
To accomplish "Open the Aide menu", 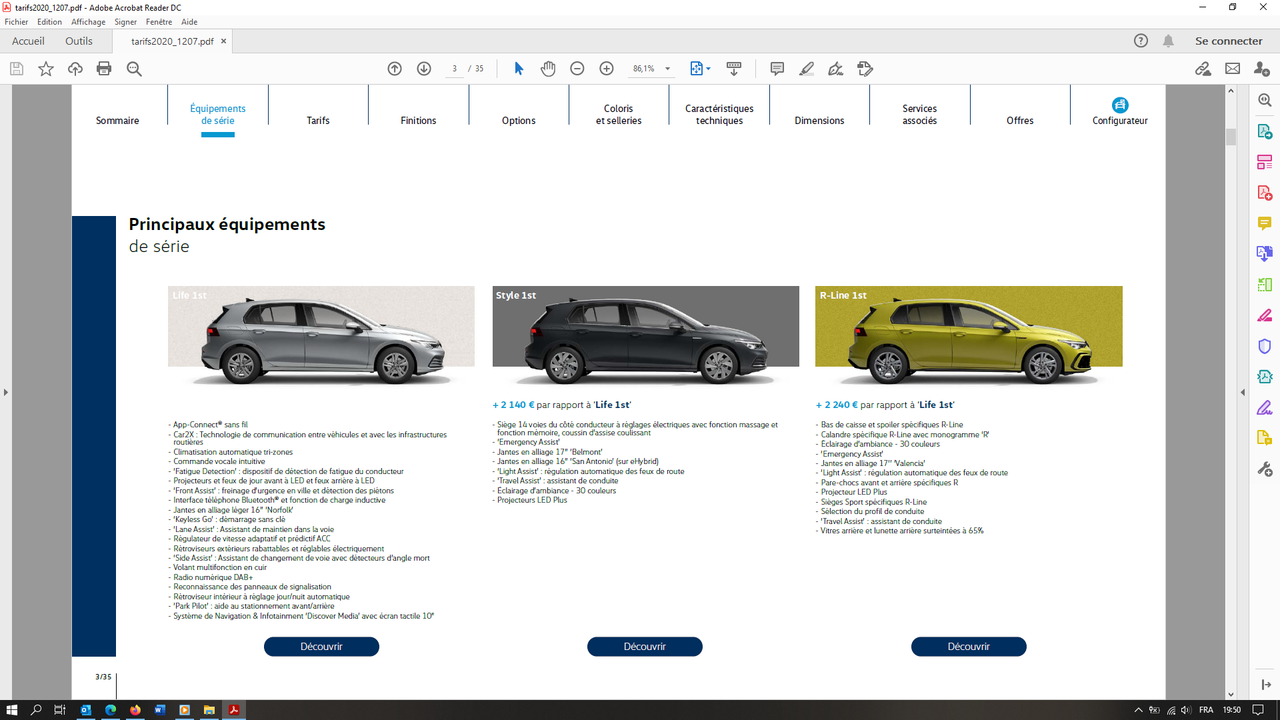I will pos(189,21).
